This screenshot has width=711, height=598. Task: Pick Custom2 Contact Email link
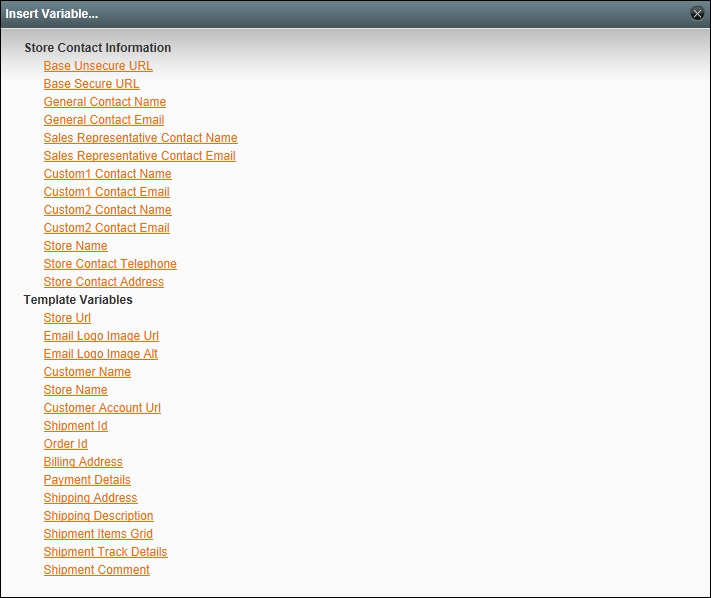tap(107, 228)
